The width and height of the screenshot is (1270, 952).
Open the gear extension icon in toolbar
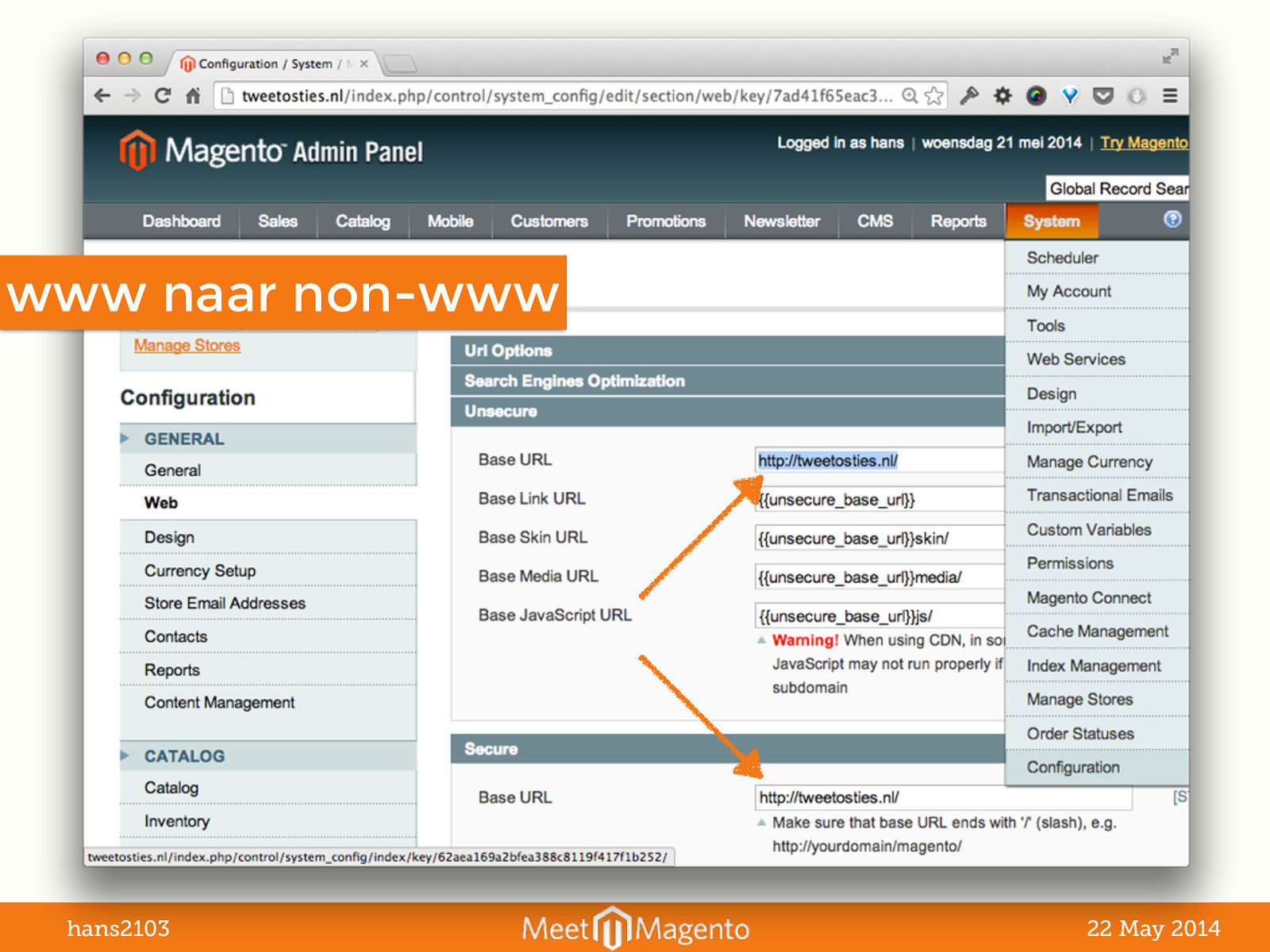[1003, 96]
